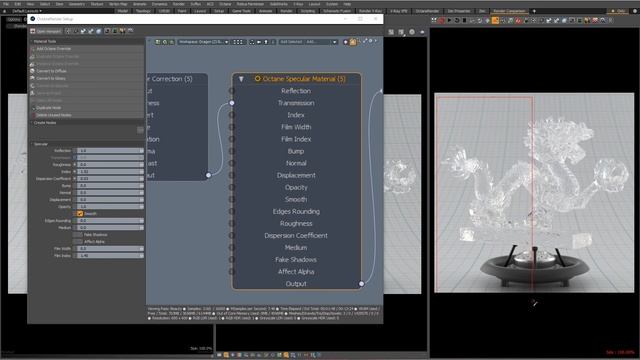
Task: Click the first icon above render view panel
Action: coord(391,32)
